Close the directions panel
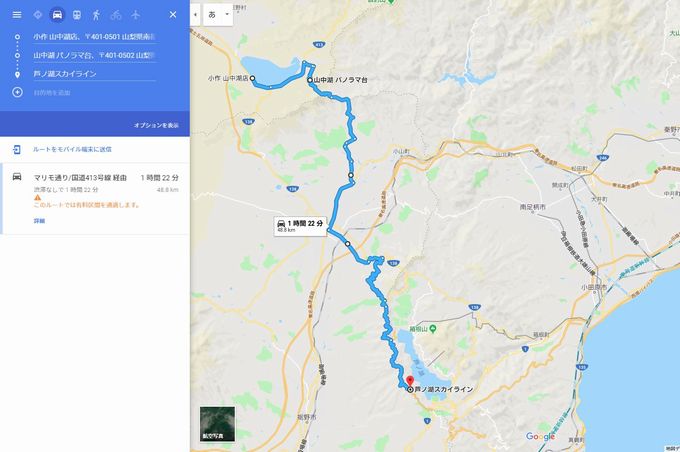Screen dimensions: 680x452 pos(173,15)
